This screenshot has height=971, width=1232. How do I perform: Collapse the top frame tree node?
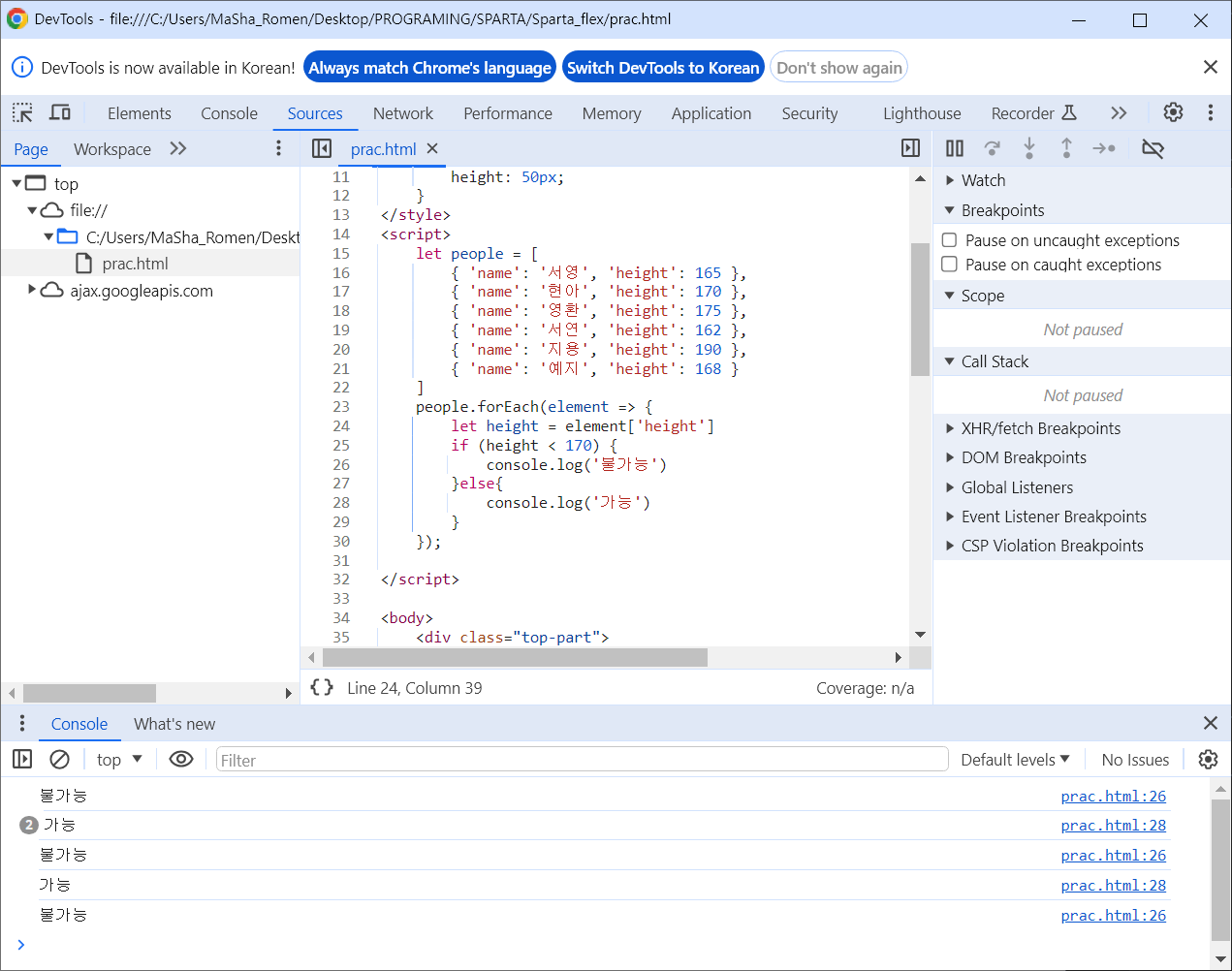point(16,183)
